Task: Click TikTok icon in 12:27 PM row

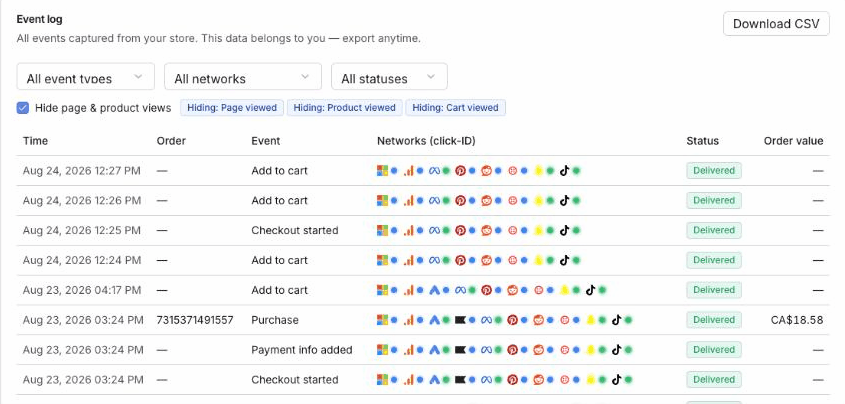Action: [x=564, y=171]
